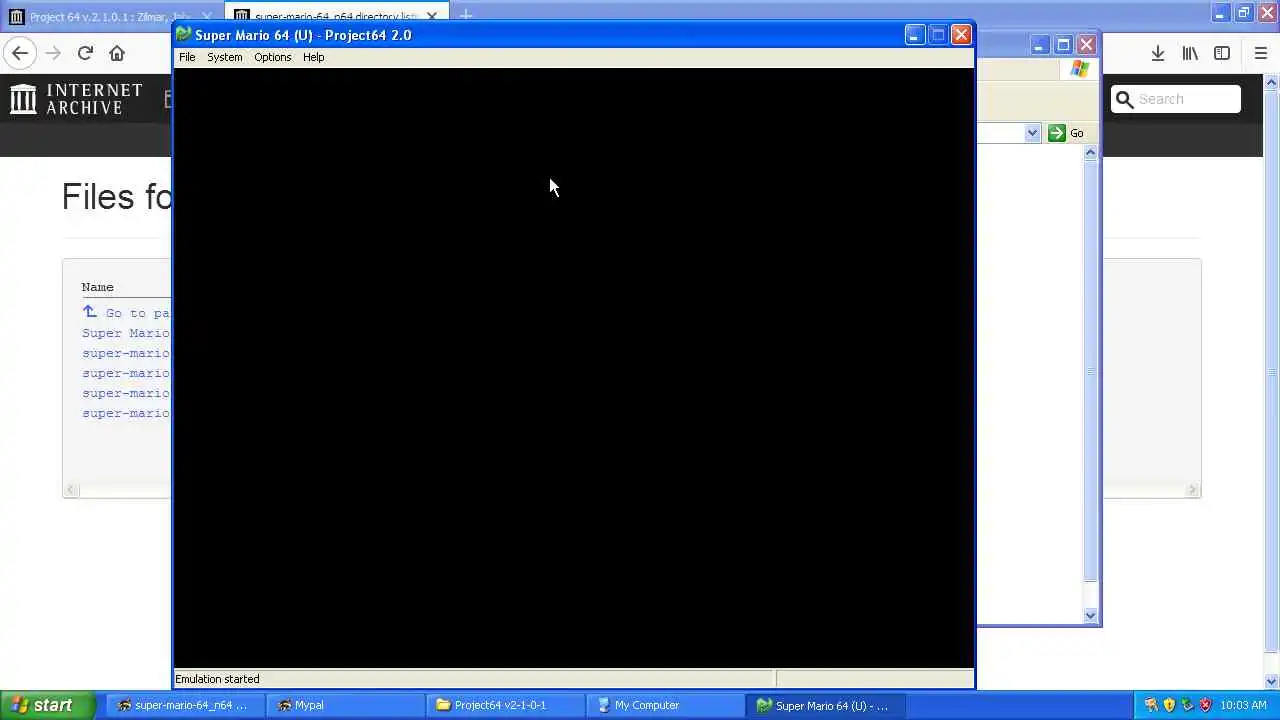Click the green Go arrow in Explorer window

[1057, 133]
